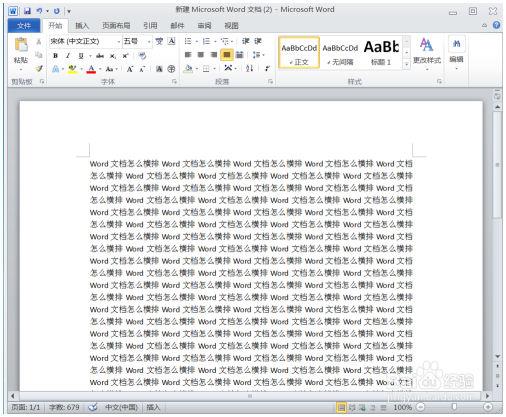Click the spelling check icon in the status bar
Viewport: 506px width, 417px height.
click(93, 407)
